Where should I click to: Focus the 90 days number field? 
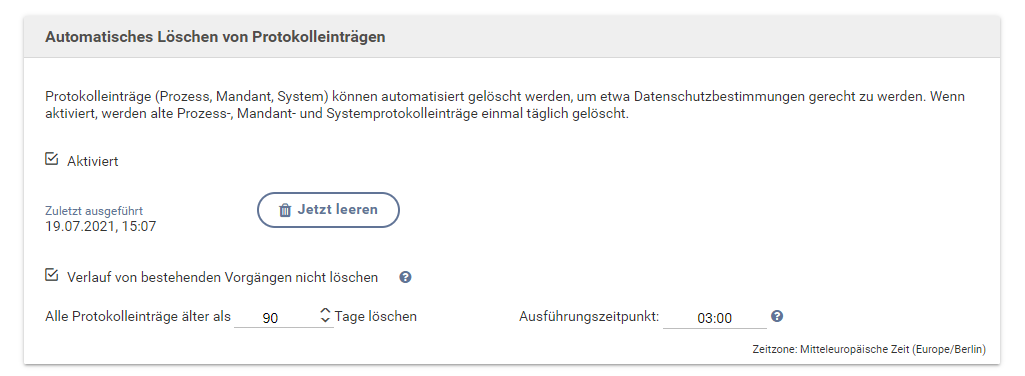(277, 318)
